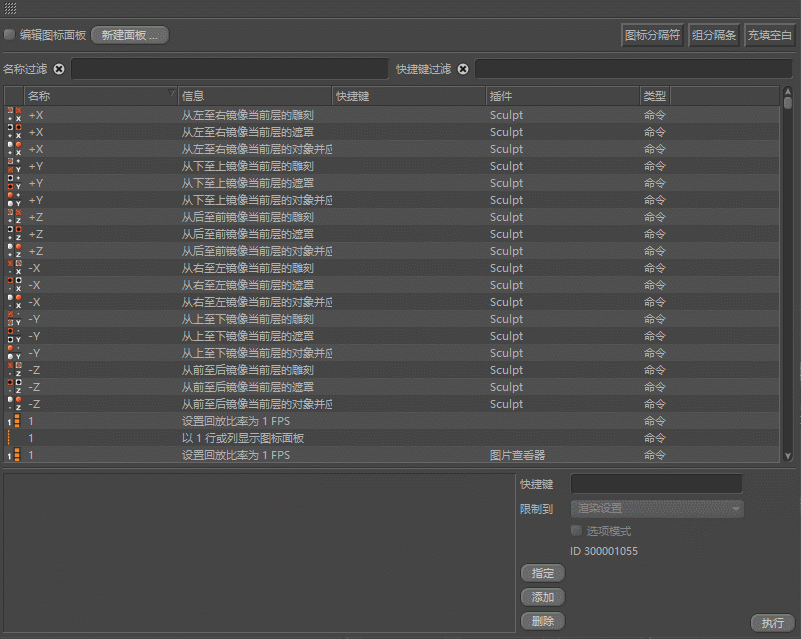801x639 pixels.
Task: Click the list scrollbar down arrow
Action: 788,456
